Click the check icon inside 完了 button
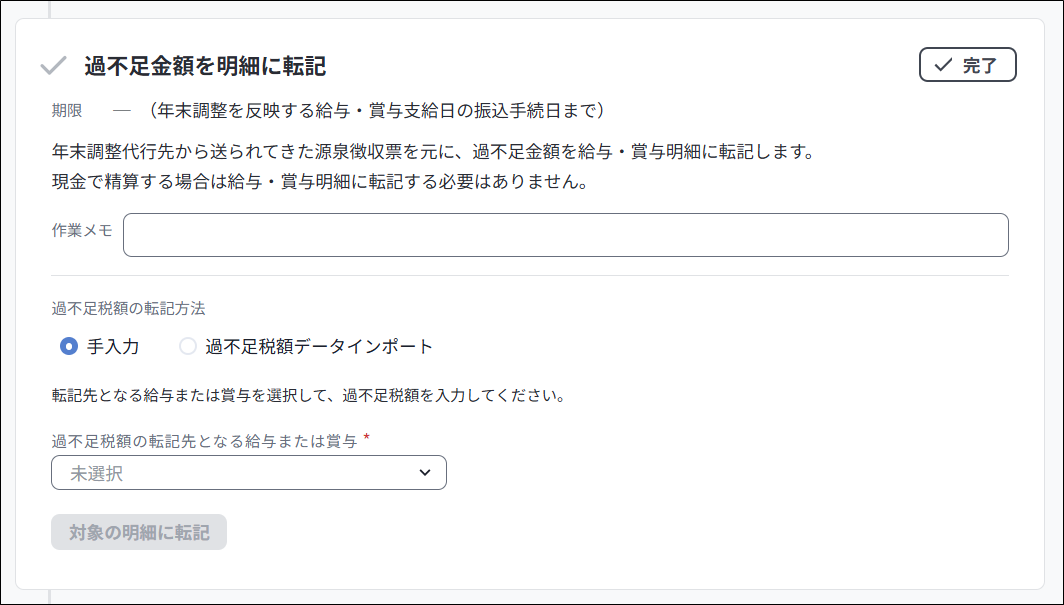 pyautogui.click(x=942, y=65)
